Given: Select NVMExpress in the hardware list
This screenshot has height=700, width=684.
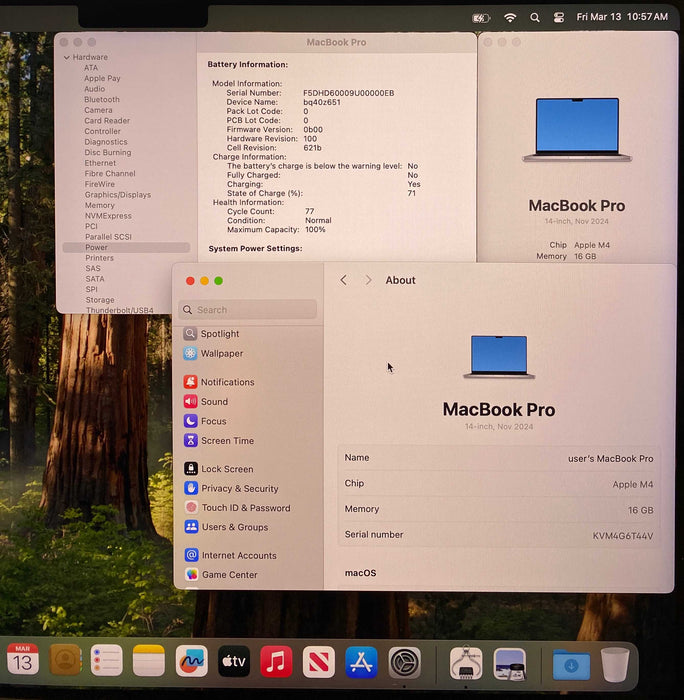Looking at the screenshot, I should click(x=108, y=216).
